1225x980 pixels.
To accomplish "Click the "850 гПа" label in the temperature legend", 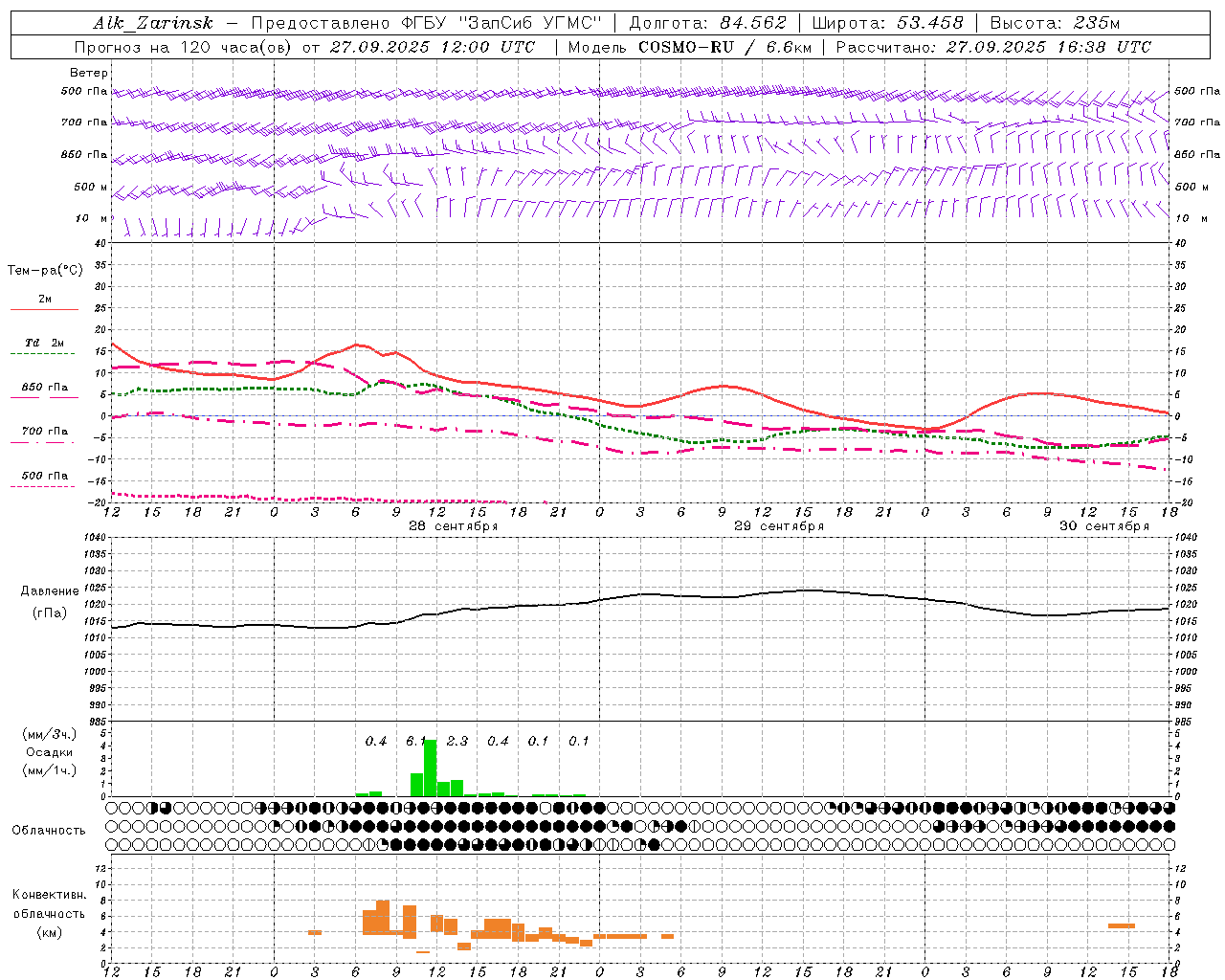I will (x=45, y=388).
